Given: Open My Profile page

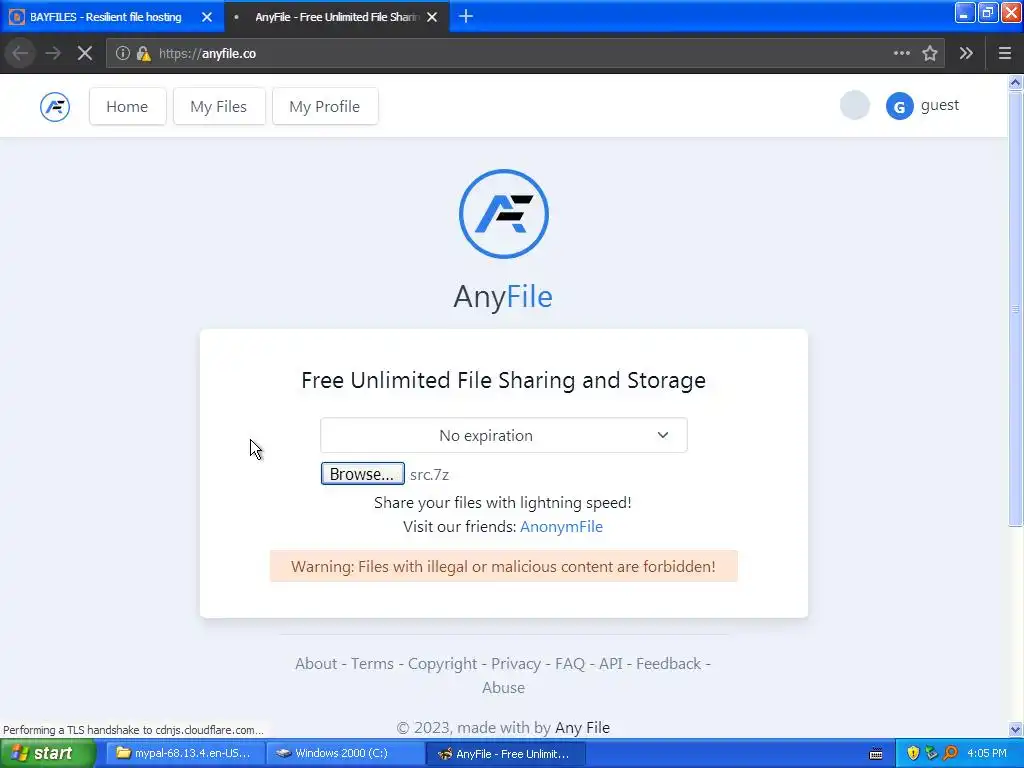Looking at the screenshot, I should pyautogui.click(x=325, y=106).
